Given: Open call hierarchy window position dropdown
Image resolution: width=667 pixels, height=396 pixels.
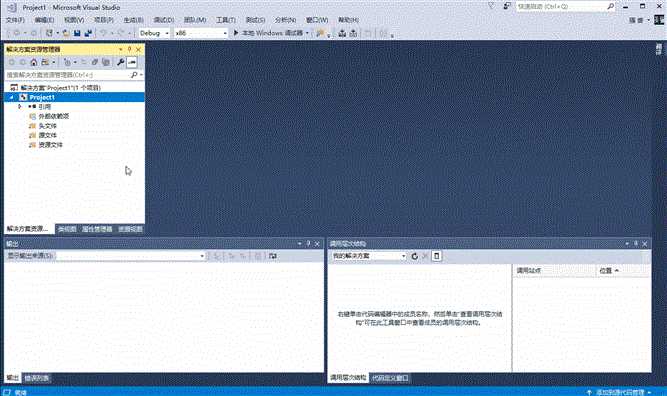Looking at the screenshot, I should (x=627, y=244).
